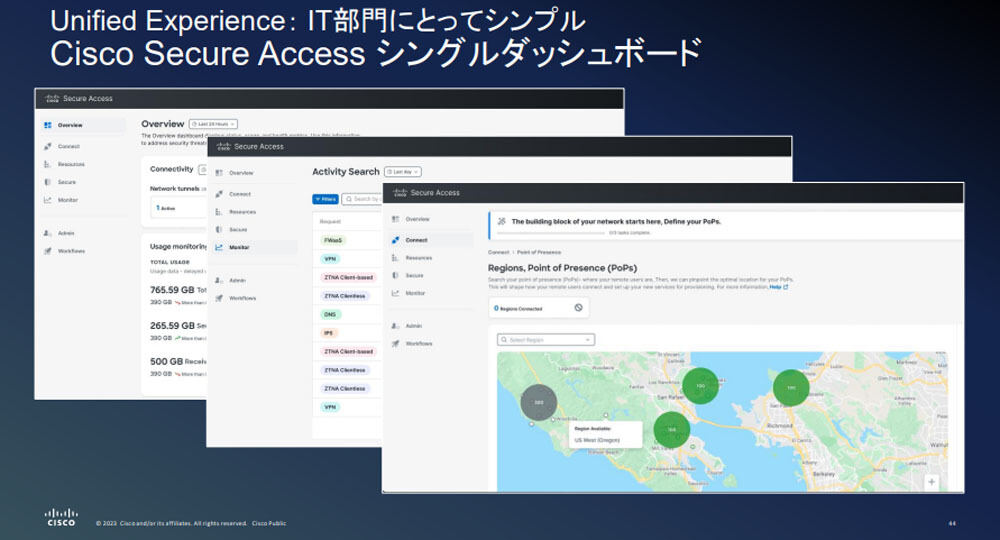Click the US West (Oregon) tooltip on the map
Screen dimensions: 1000x540
(x=605, y=435)
